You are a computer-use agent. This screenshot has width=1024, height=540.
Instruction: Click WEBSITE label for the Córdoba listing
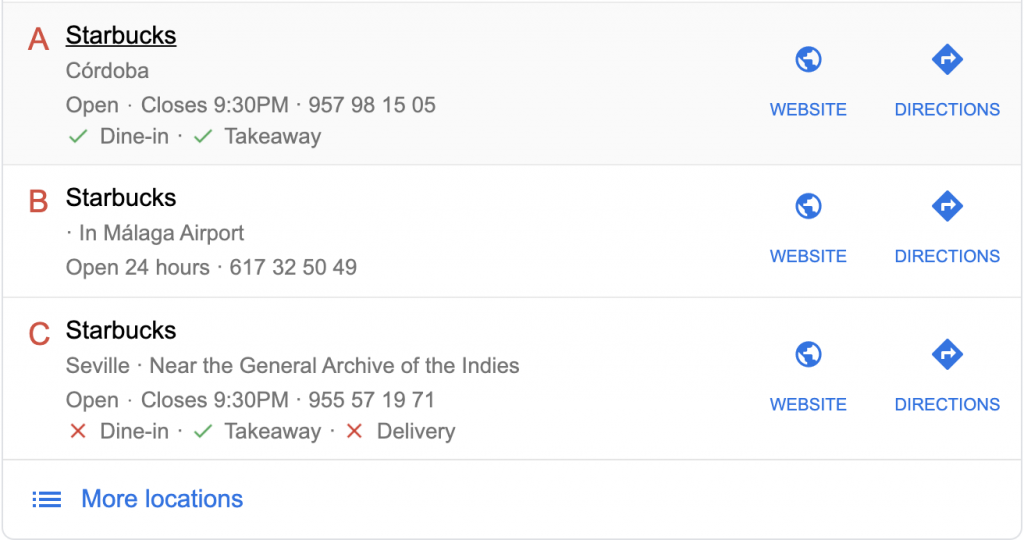(x=808, y=110)
